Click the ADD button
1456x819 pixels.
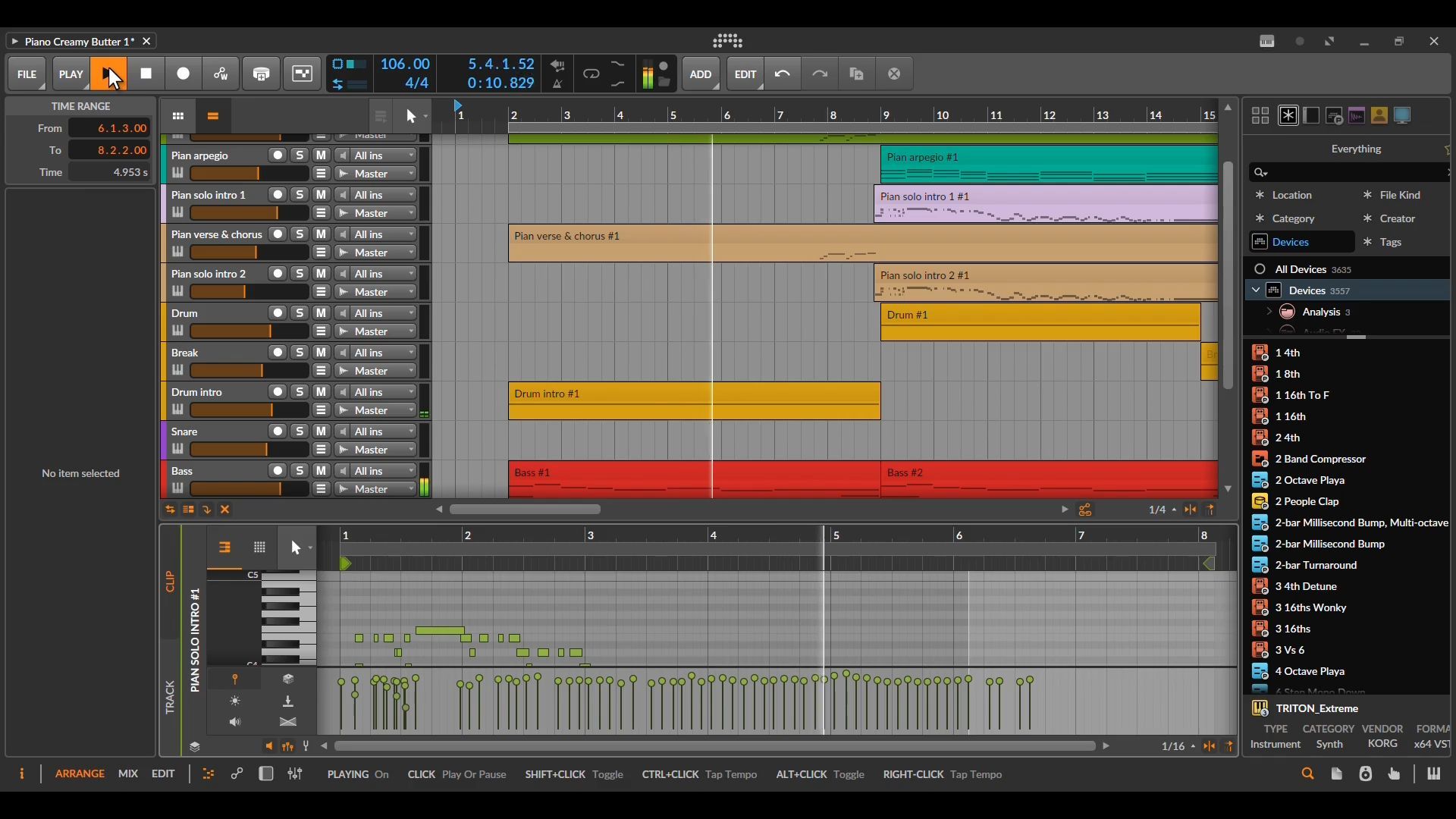tap(700, 74)
